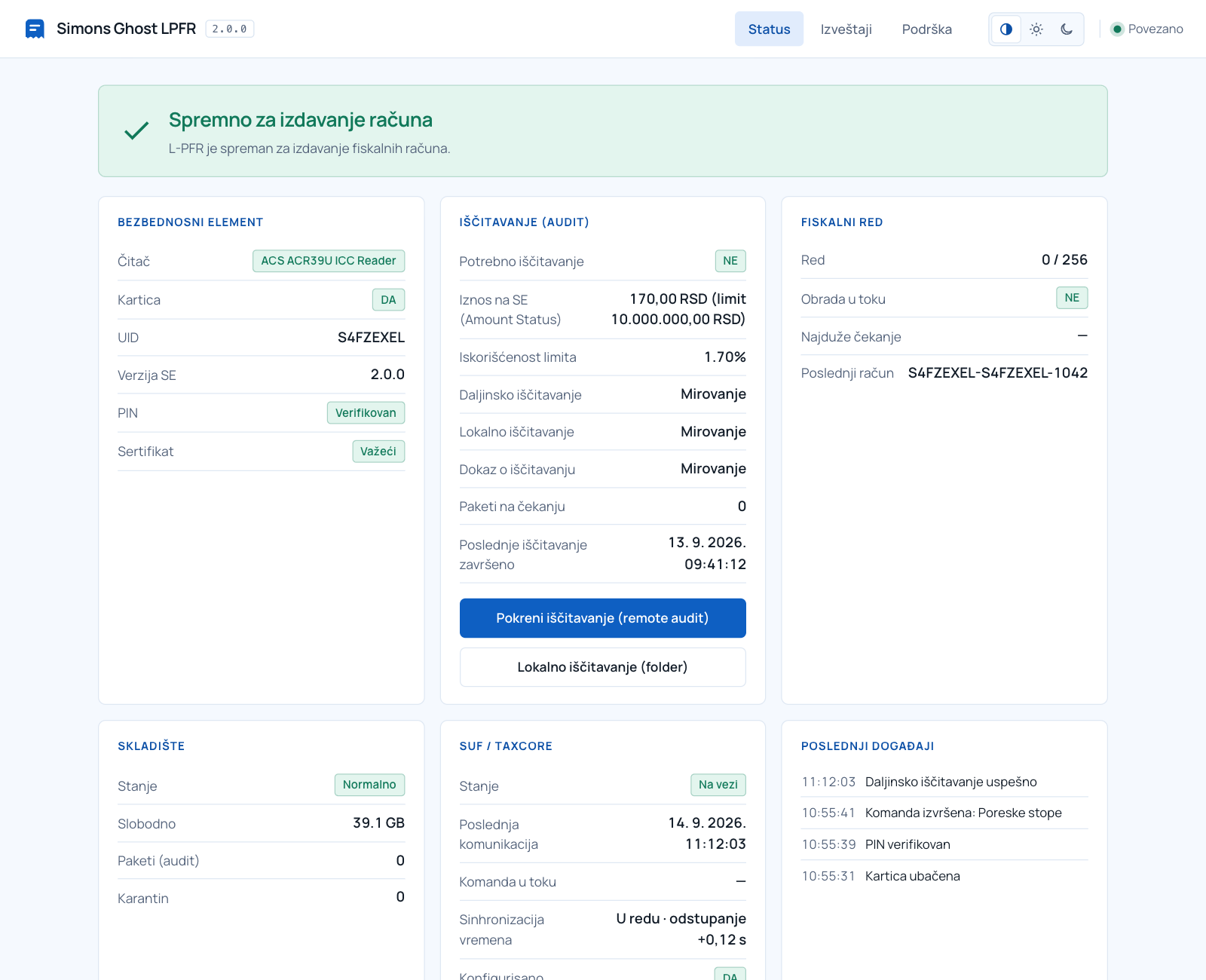Click the Simons Ghost LPFR logo icon
This screenshot has height=980, width=1206.
[x=35, y=29]
